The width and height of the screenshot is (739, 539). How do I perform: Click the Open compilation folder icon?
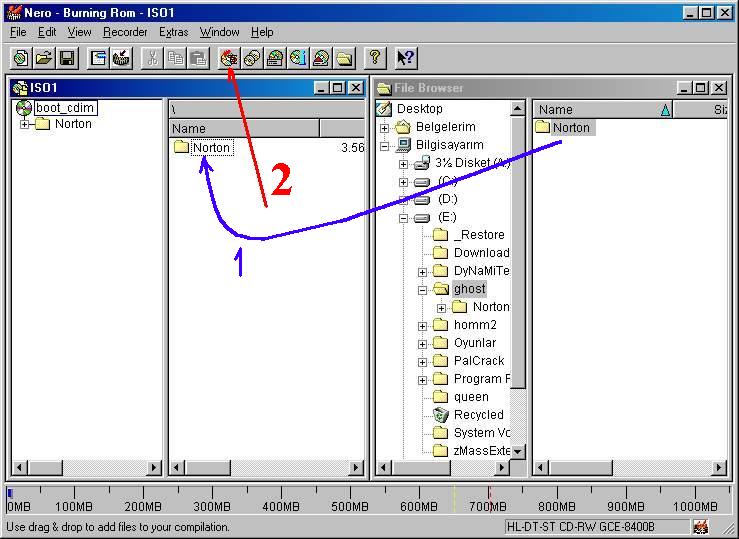pyautogui.click(x=44, y=58)
